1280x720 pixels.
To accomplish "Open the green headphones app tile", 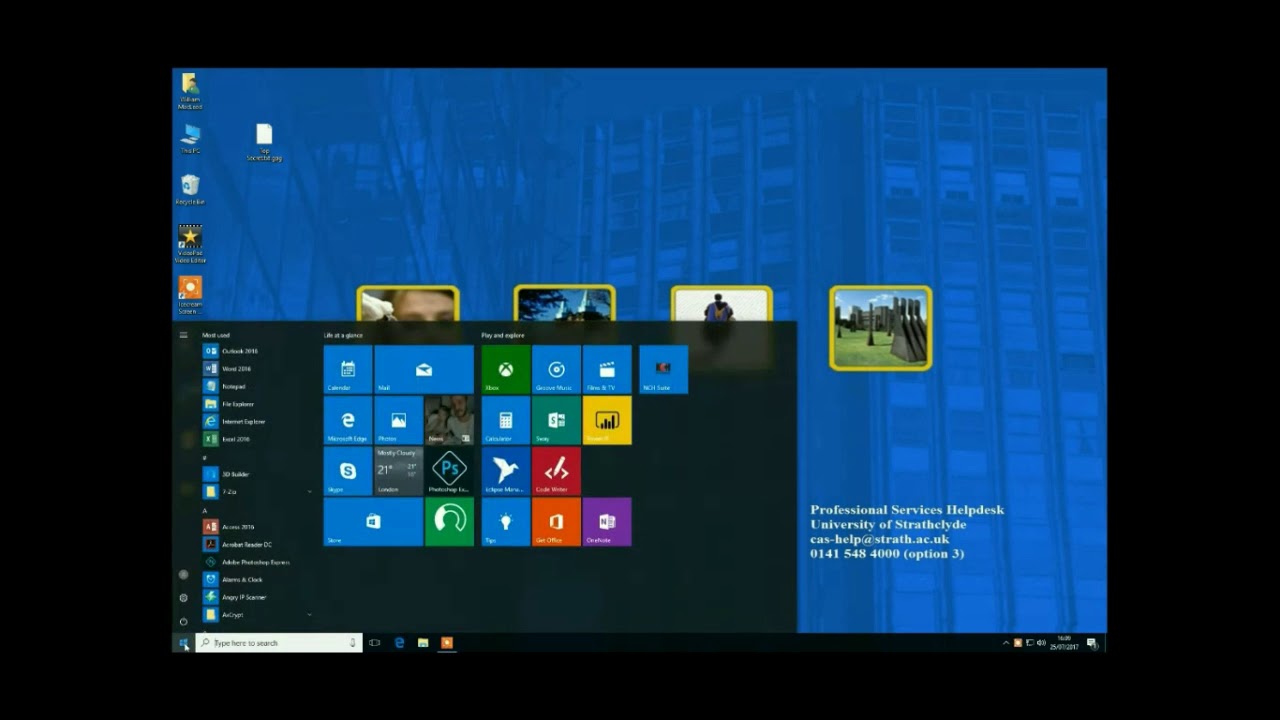I will [x=449, y=522].
